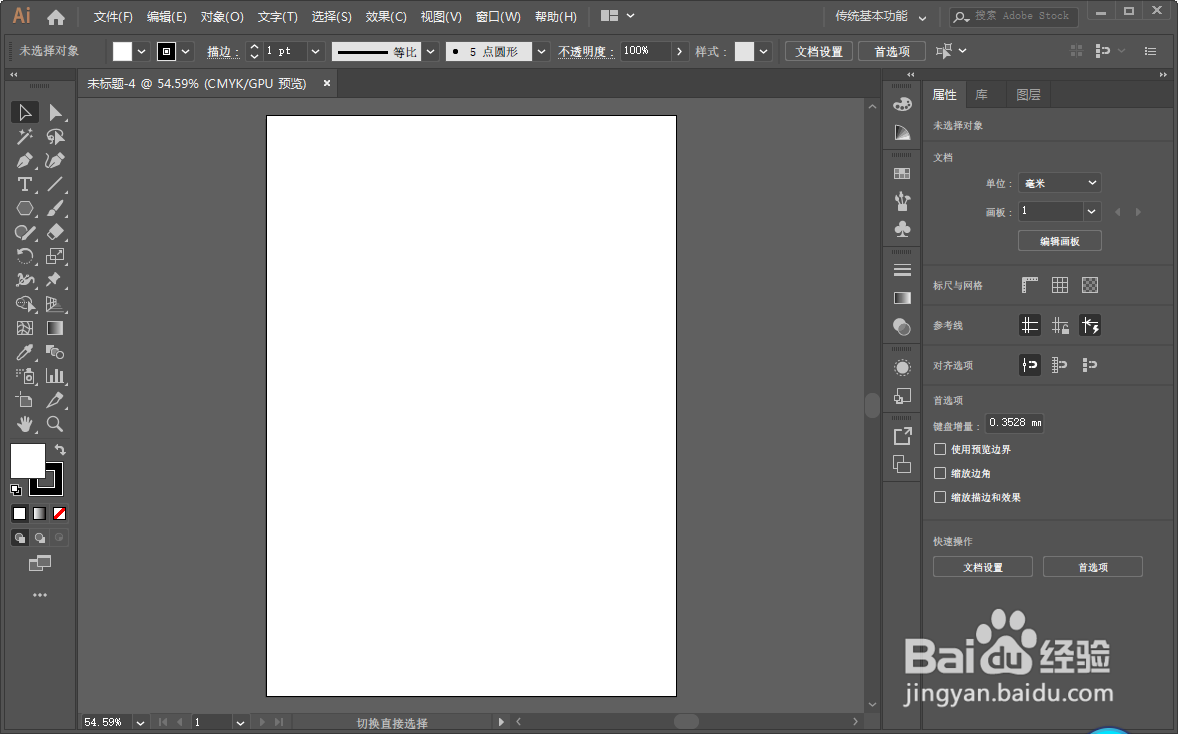The height and width of the screenshot is (734, 1178).
Task: Open the Color panel palette icon
Action: pos(902,104)
